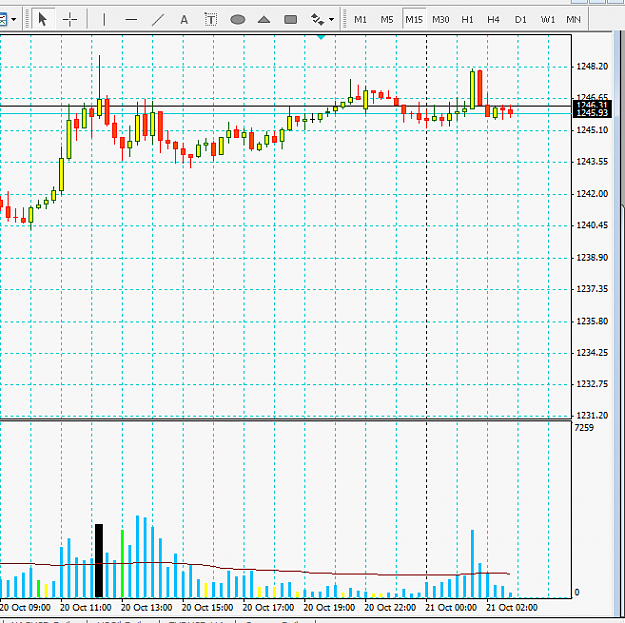Click the 1242.00 price axis label

click(592, 194)
